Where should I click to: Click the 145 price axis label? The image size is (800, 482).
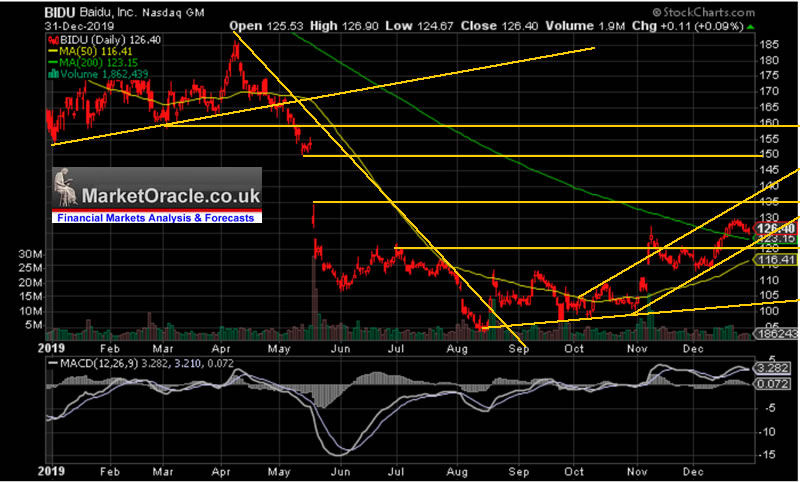[x=768, y=170]
